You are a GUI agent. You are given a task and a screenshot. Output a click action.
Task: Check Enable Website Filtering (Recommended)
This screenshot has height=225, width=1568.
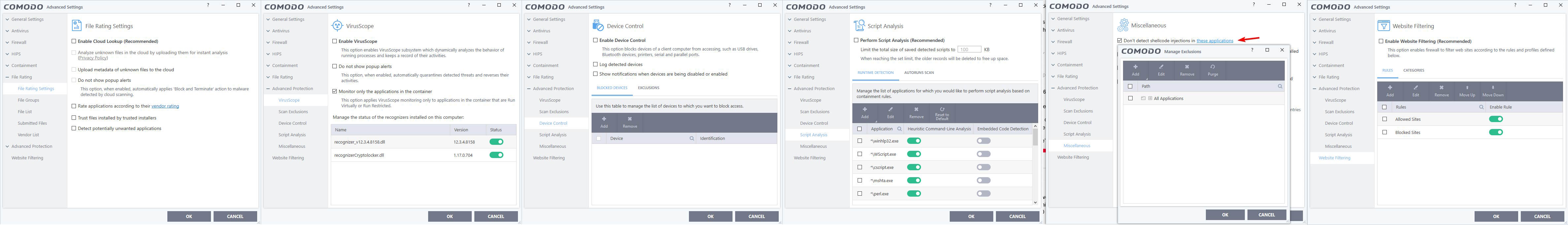click(x=1381, y=41)
